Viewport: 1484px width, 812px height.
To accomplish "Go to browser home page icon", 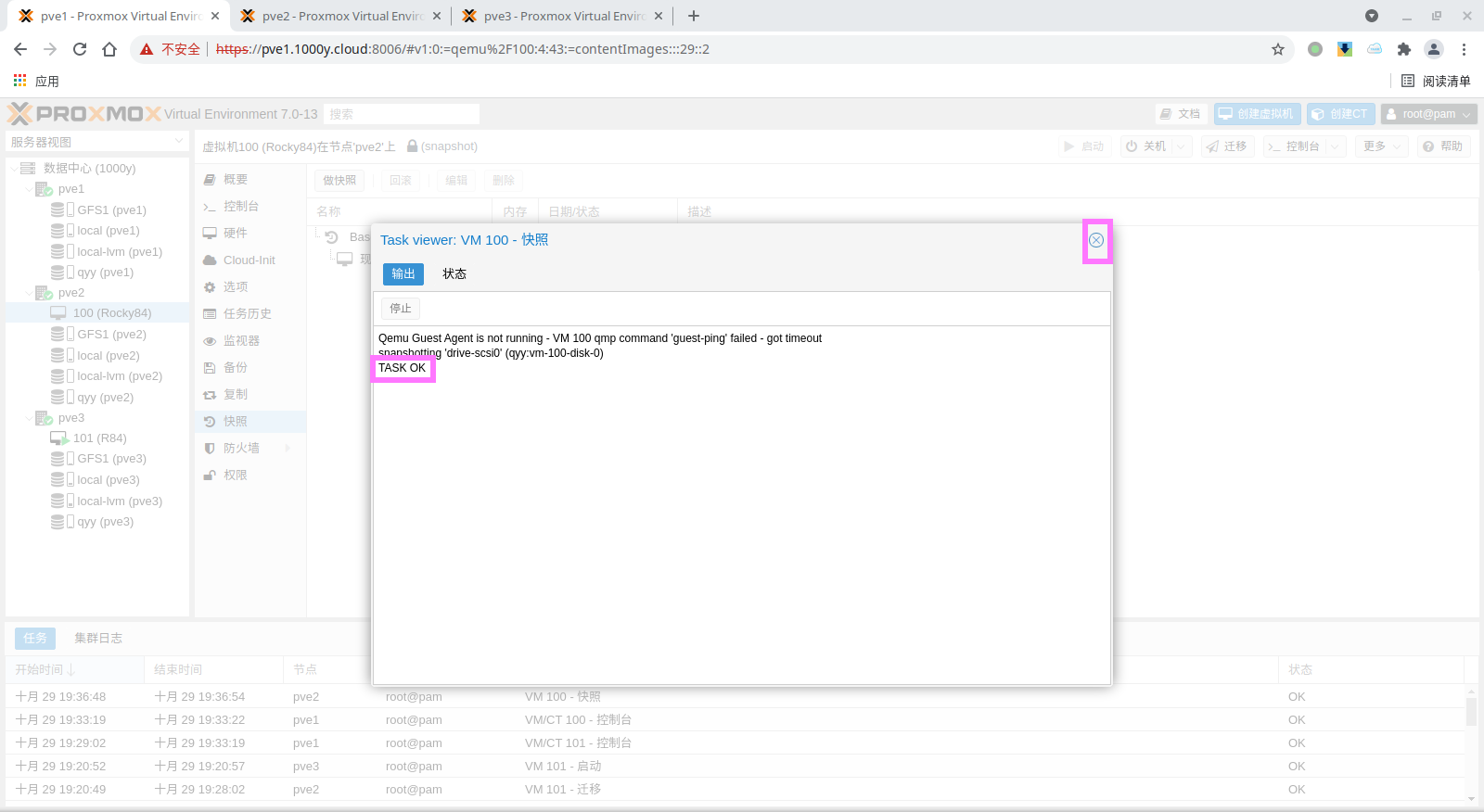I will [109, 49].
